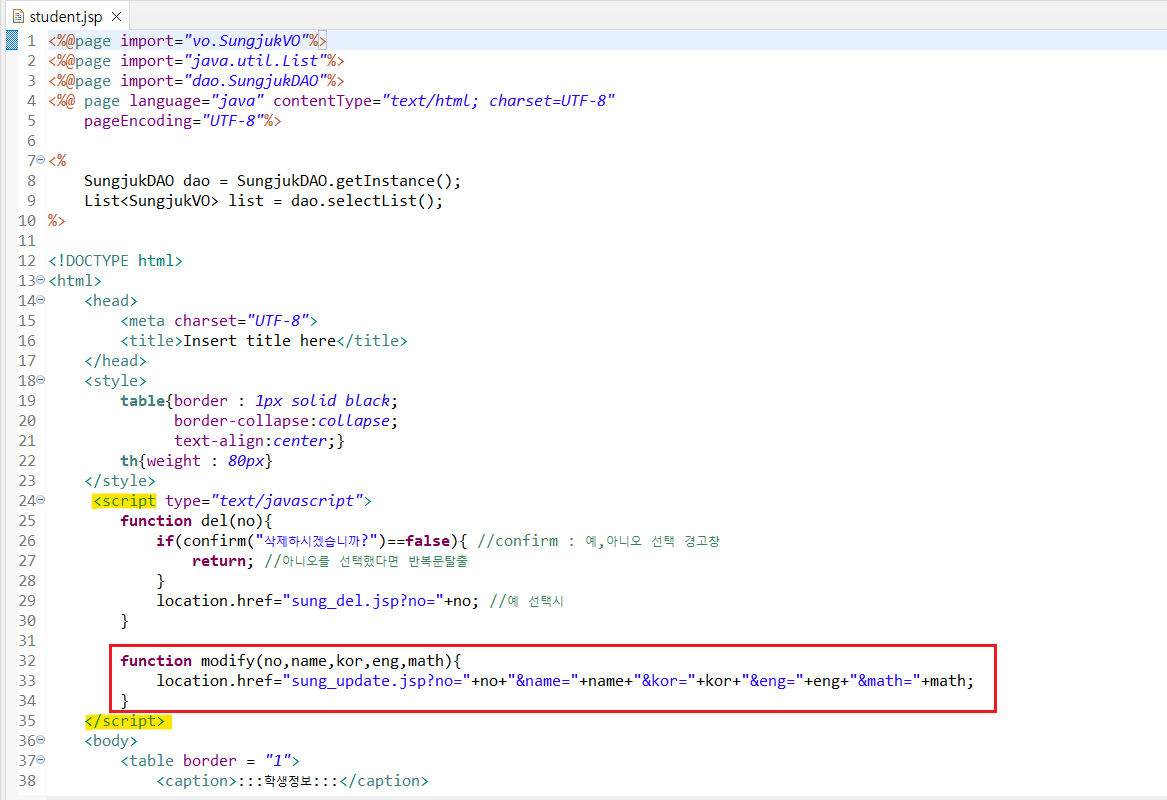Click the 'return;' statement on line 27

click(223, 561)
